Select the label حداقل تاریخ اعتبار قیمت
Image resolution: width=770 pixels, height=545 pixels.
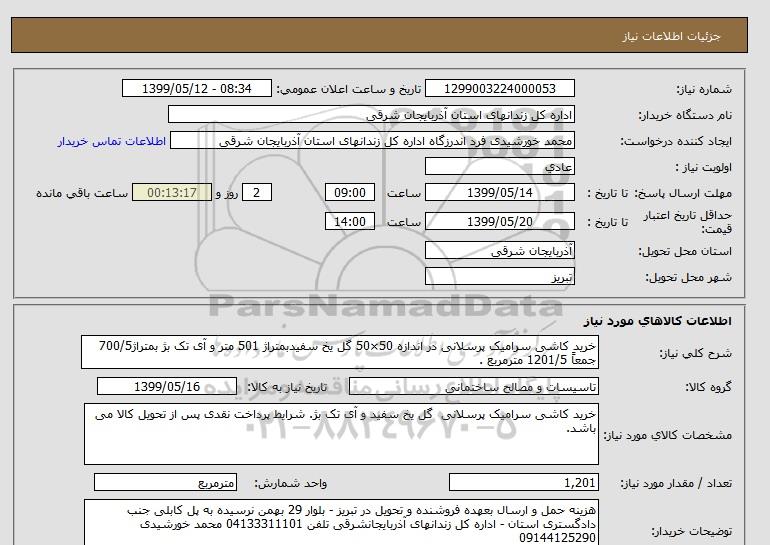687,222
